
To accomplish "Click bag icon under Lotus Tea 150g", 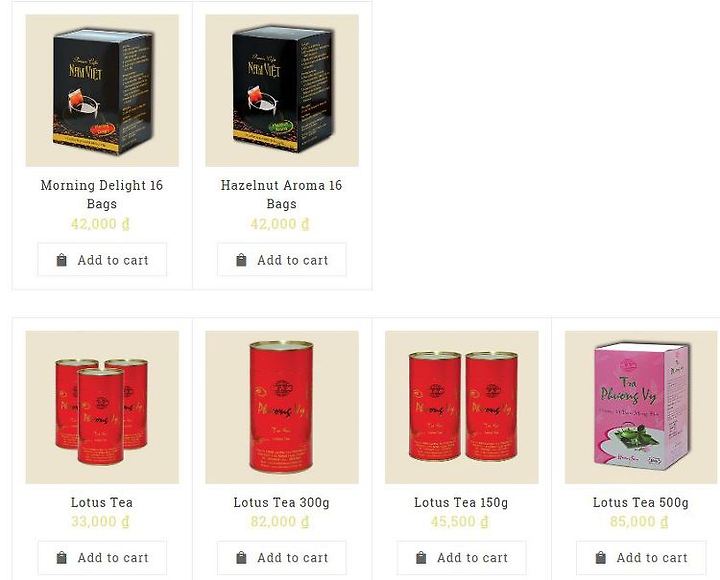I will pos(421,557).
